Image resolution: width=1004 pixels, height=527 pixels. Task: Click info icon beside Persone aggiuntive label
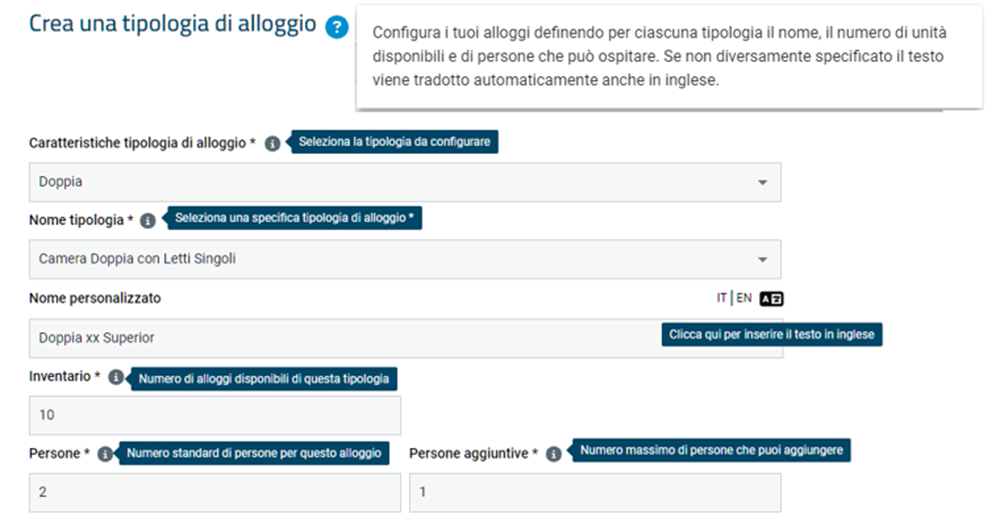tap(554, 454)
